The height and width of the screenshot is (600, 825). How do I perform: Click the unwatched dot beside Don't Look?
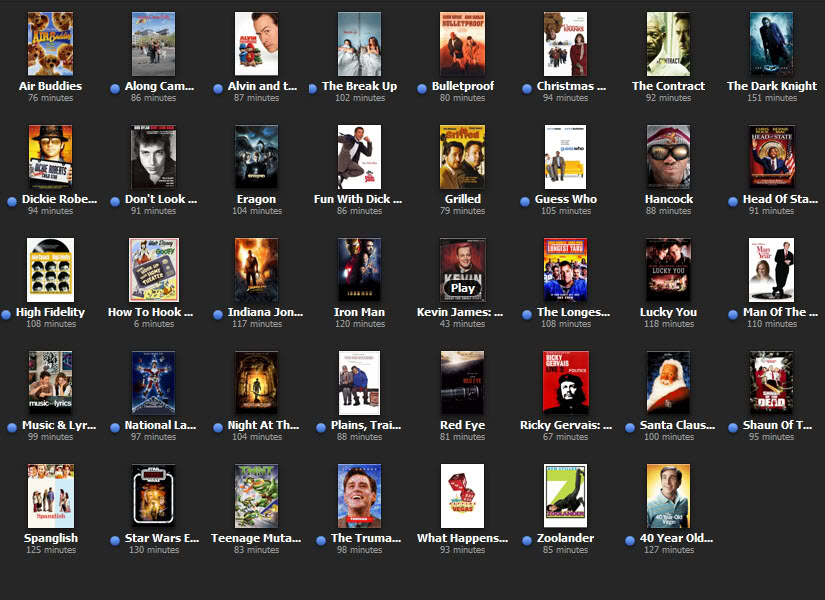115,202
